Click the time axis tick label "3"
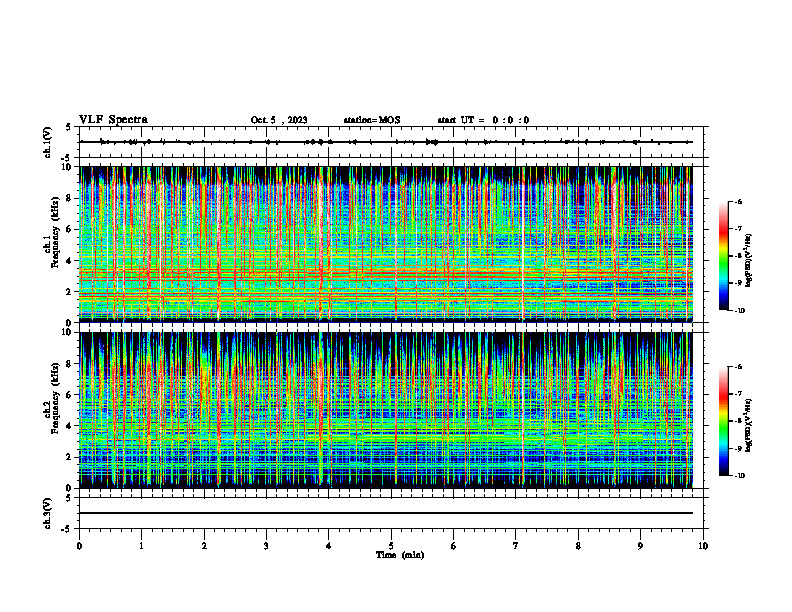 (266, 546)
